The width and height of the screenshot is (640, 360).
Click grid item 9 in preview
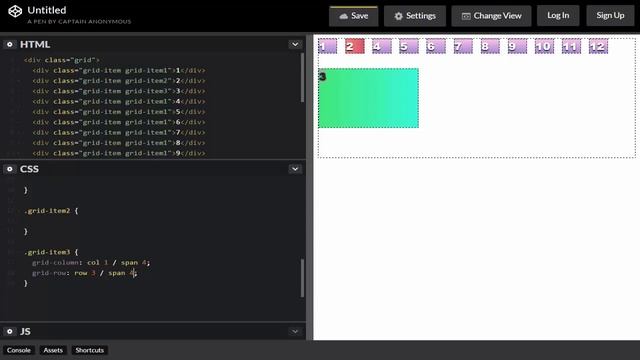point(517,46)
